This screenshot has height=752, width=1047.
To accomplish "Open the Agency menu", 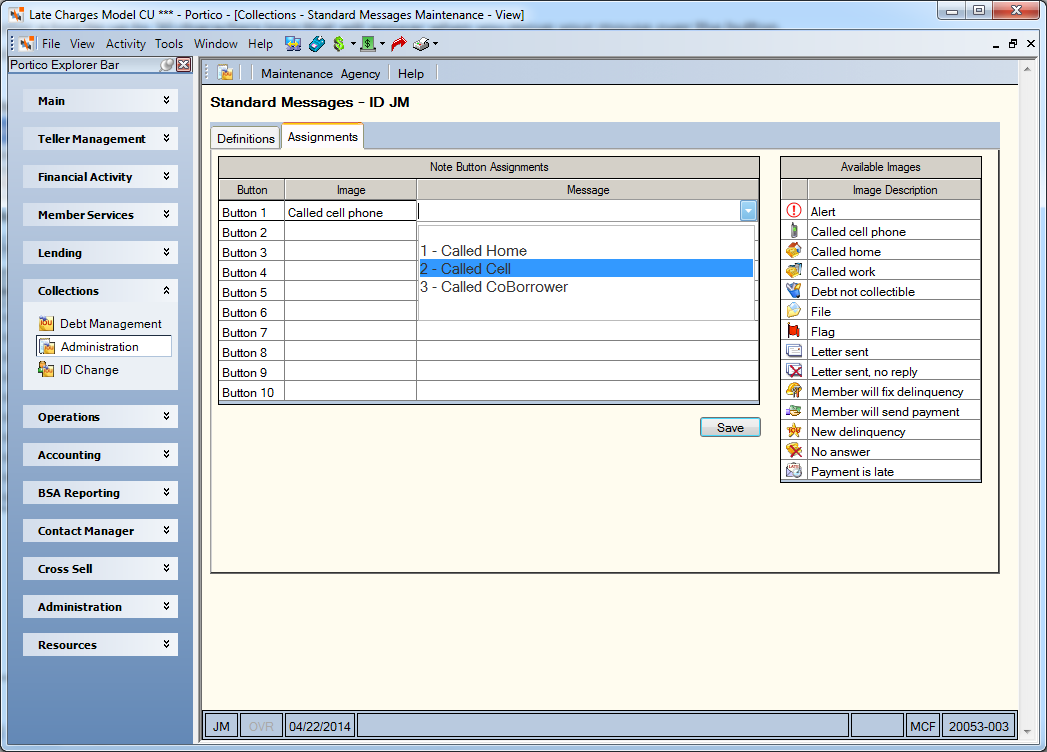I will (x=360, y=74).
